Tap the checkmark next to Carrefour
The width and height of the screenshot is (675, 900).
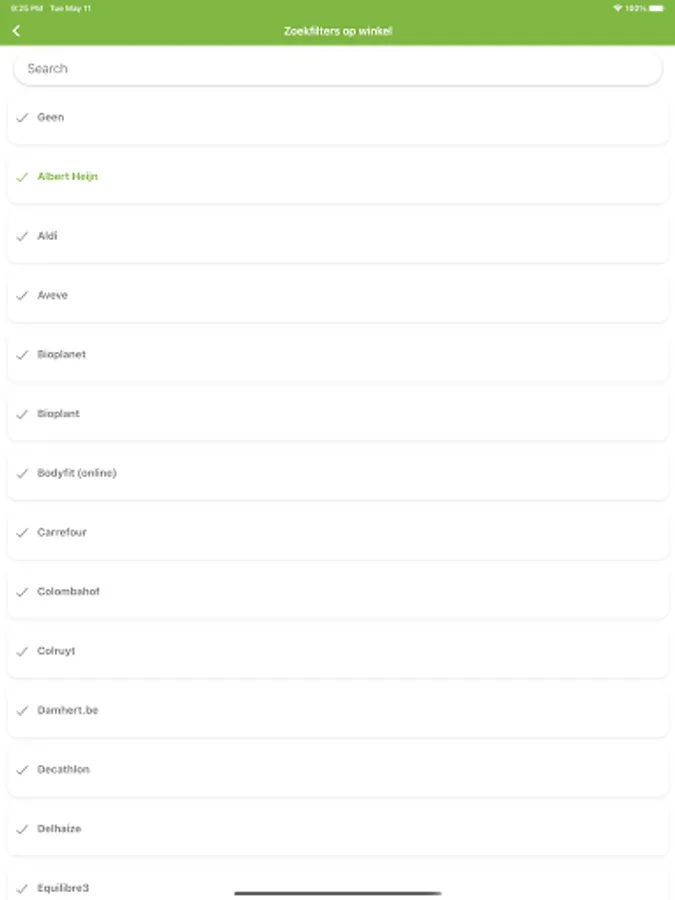point(22,532)
